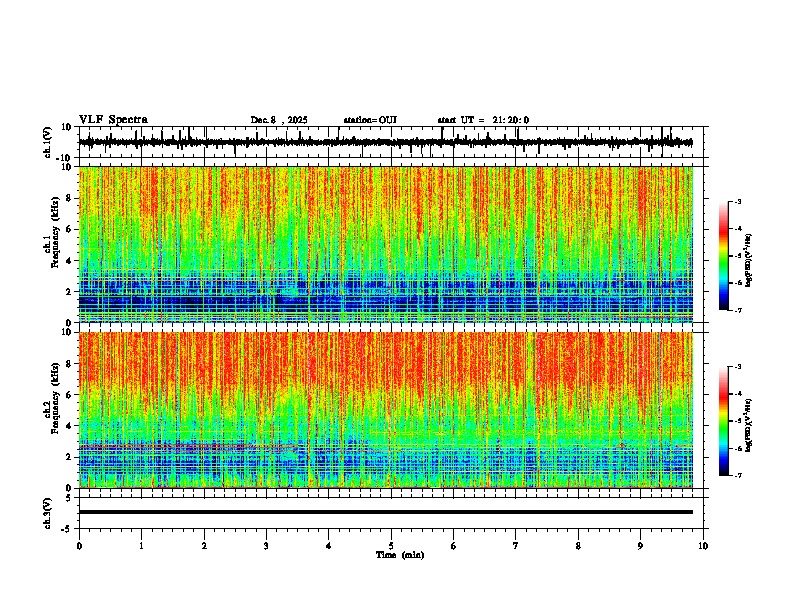Click the "VLF Spectra" plot title
Screen dimensions: 792x612
pyautogui.click(x=113, y=120)
